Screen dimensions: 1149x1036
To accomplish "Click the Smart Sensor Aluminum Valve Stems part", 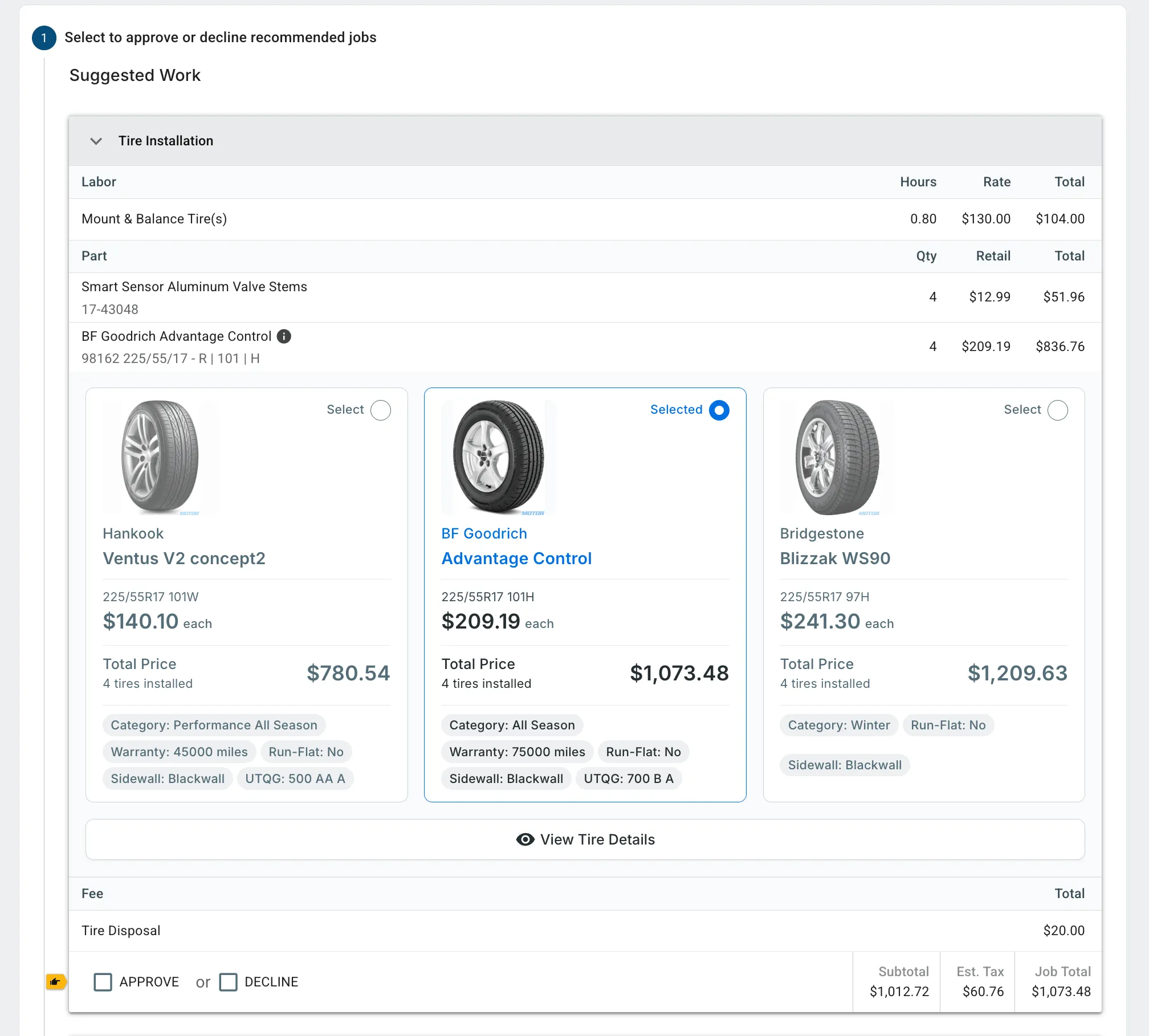I will point(194,287).
